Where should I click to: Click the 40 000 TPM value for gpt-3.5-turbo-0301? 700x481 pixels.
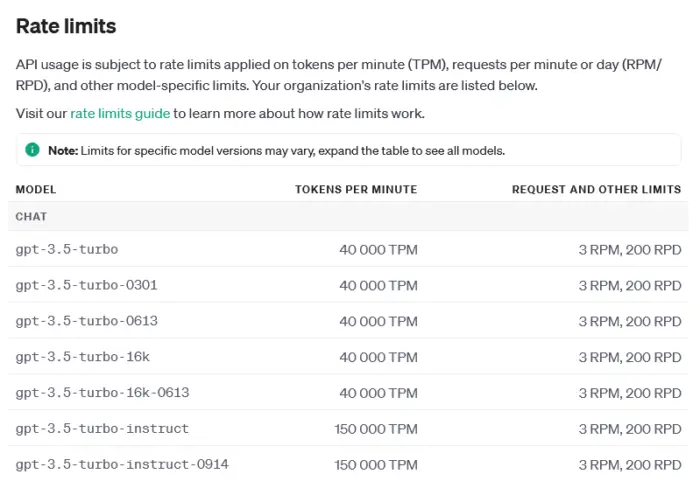[378, 285]
